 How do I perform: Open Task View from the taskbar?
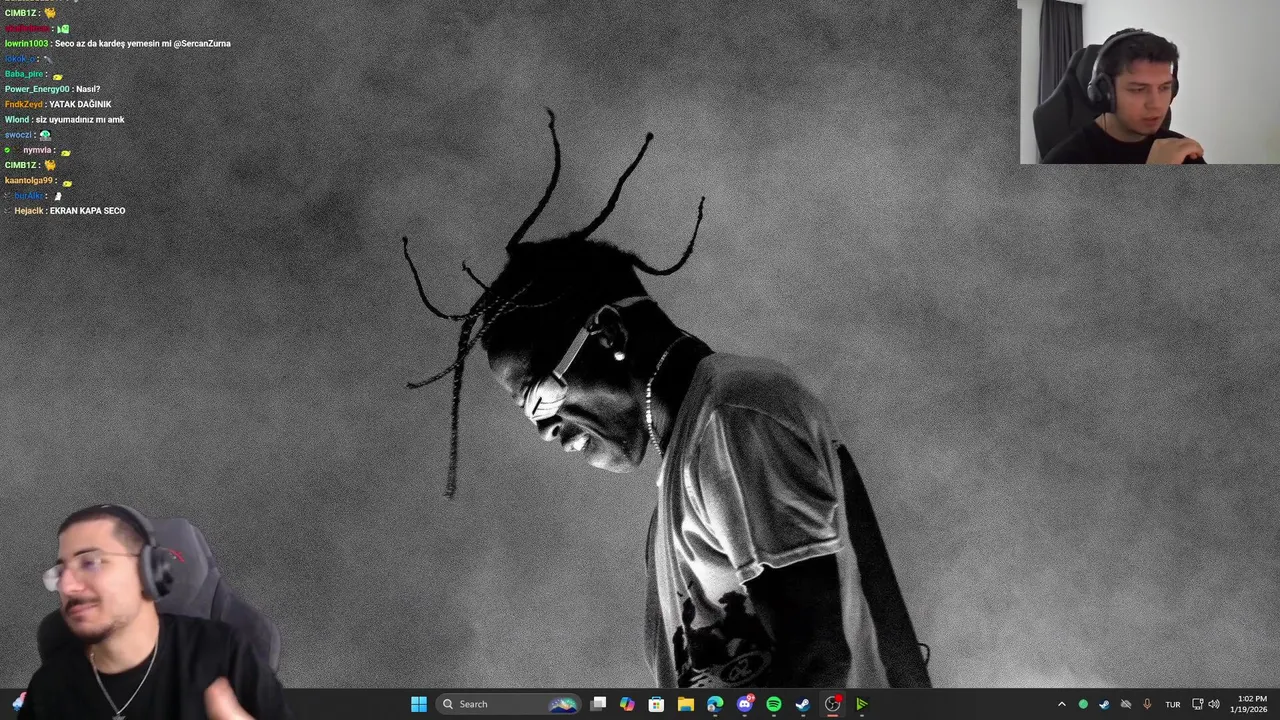tap(598, 704)
